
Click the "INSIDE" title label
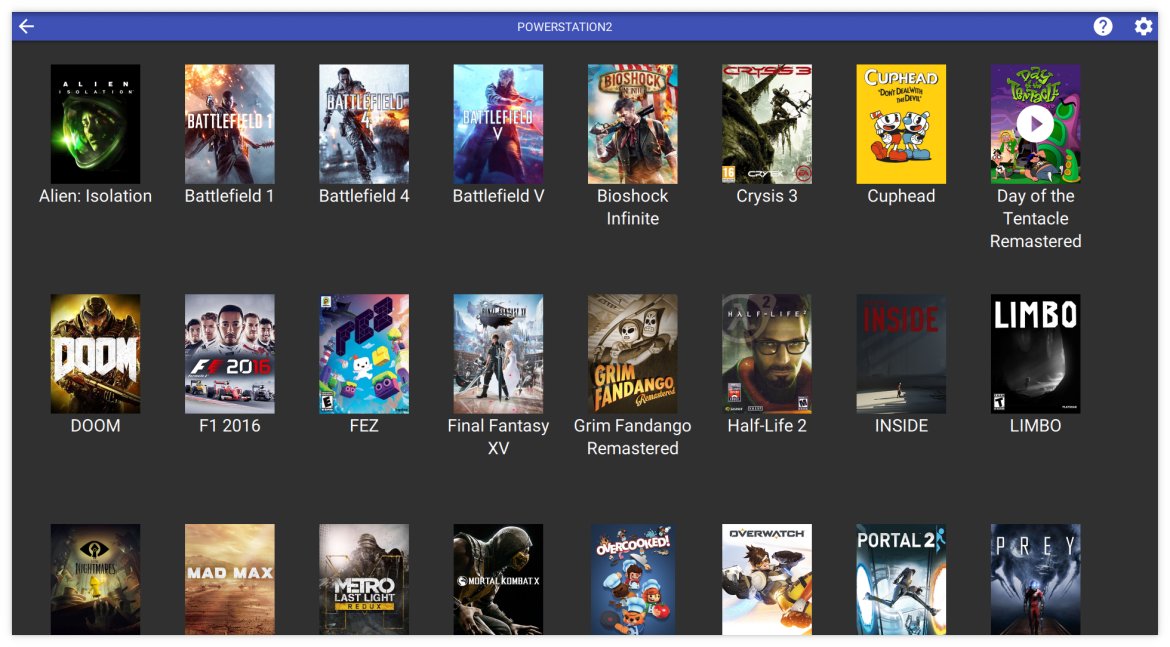(x=901, y=426)
